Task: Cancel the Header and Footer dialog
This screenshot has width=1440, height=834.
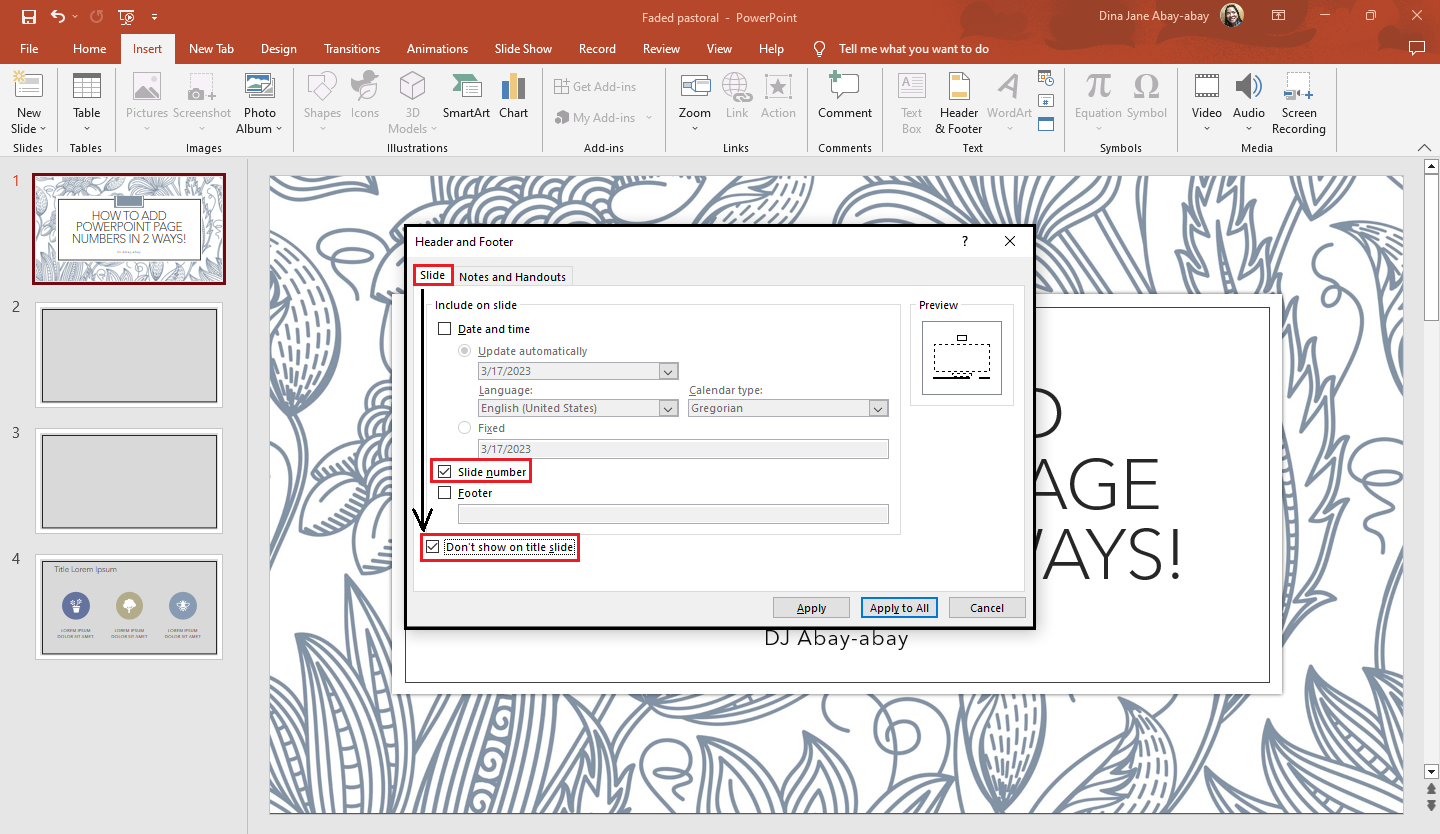Action: tap(986, 607)
